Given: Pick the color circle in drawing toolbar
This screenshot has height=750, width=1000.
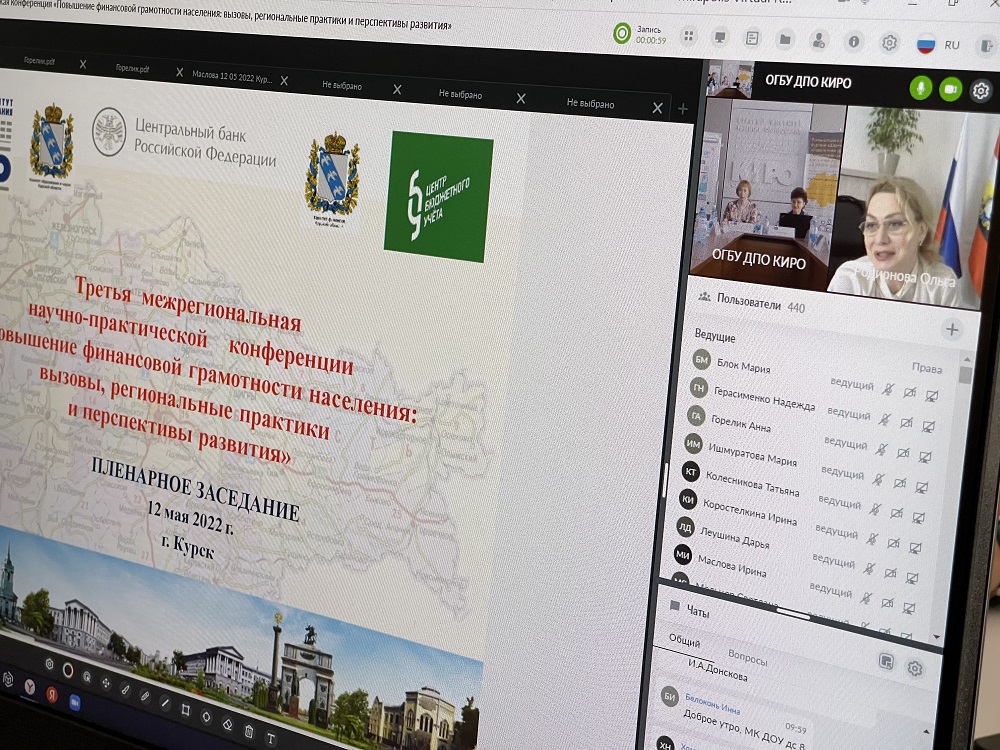Looking at the screenshot, I should point(68,669).
